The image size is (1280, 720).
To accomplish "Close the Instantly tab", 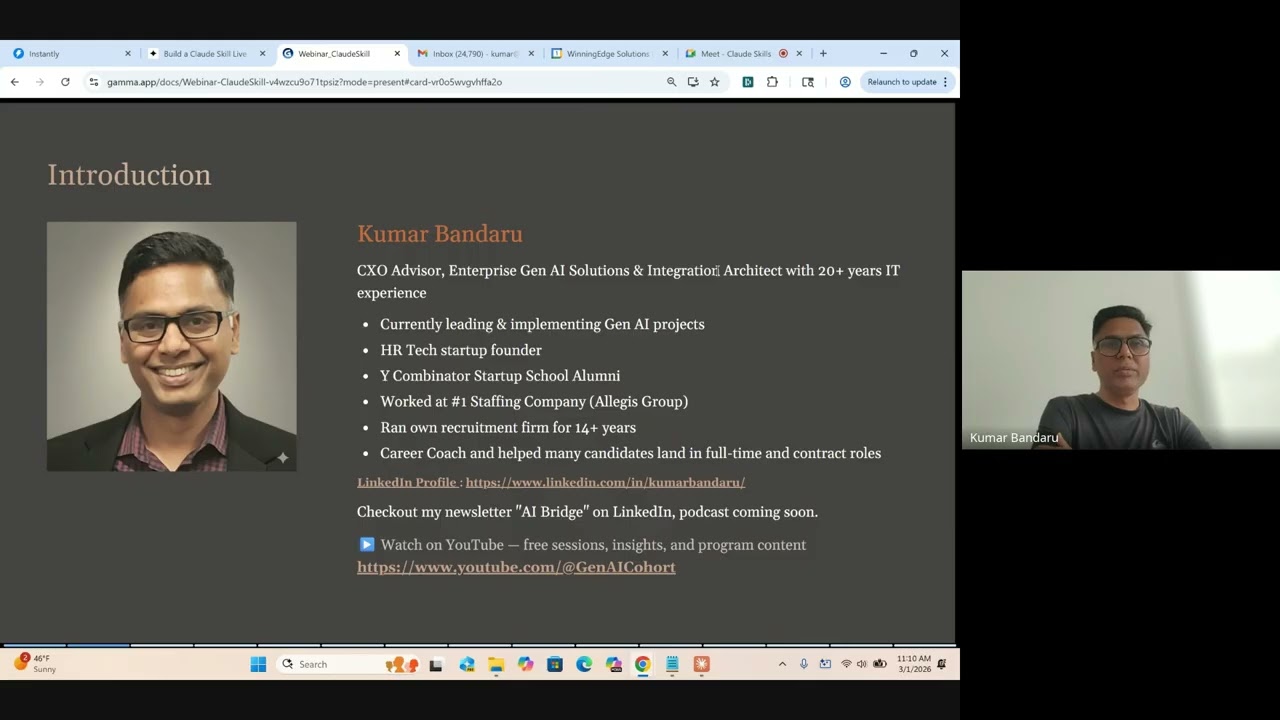I will 127,54.
